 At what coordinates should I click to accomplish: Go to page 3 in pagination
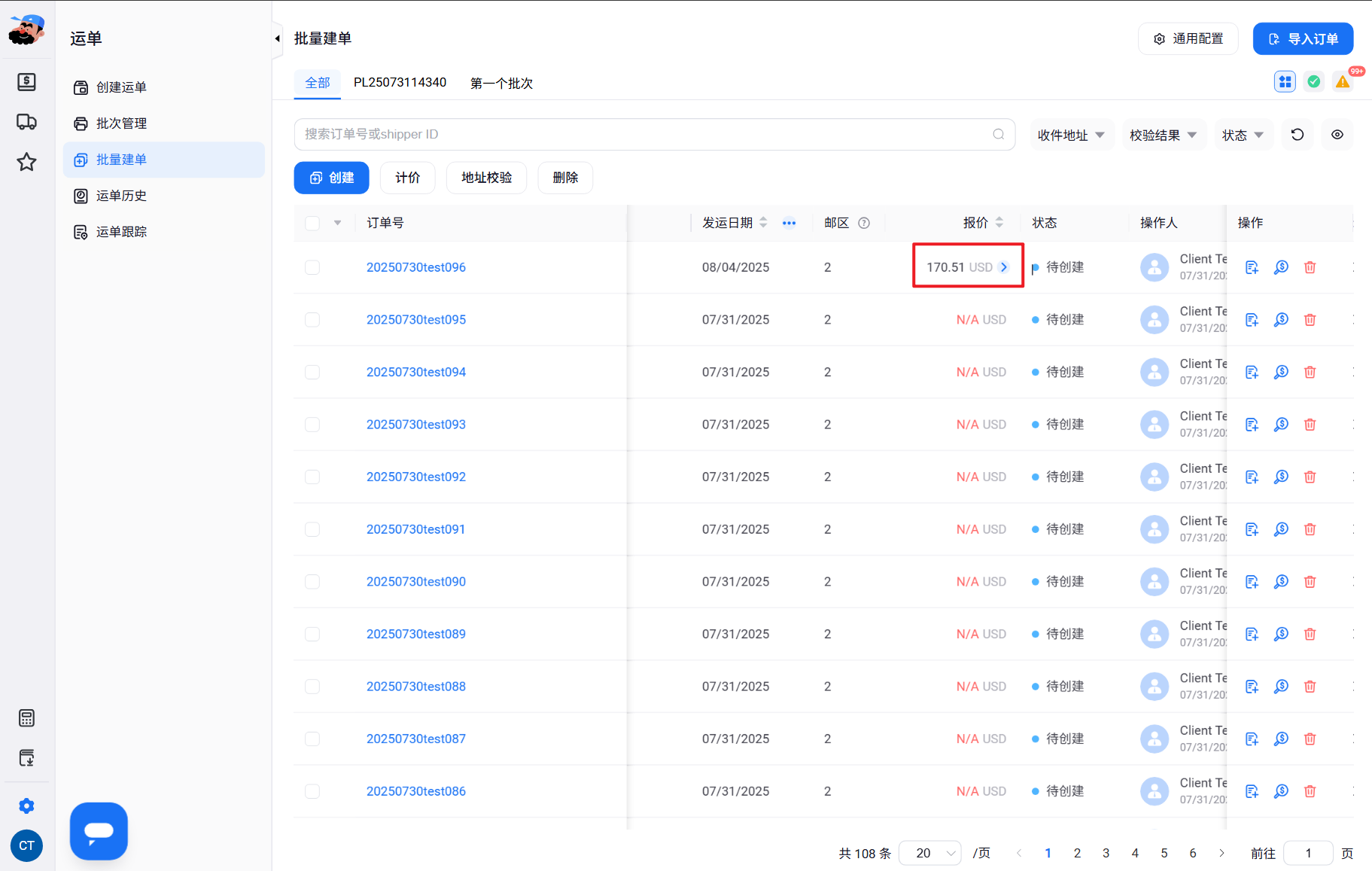1106,853
